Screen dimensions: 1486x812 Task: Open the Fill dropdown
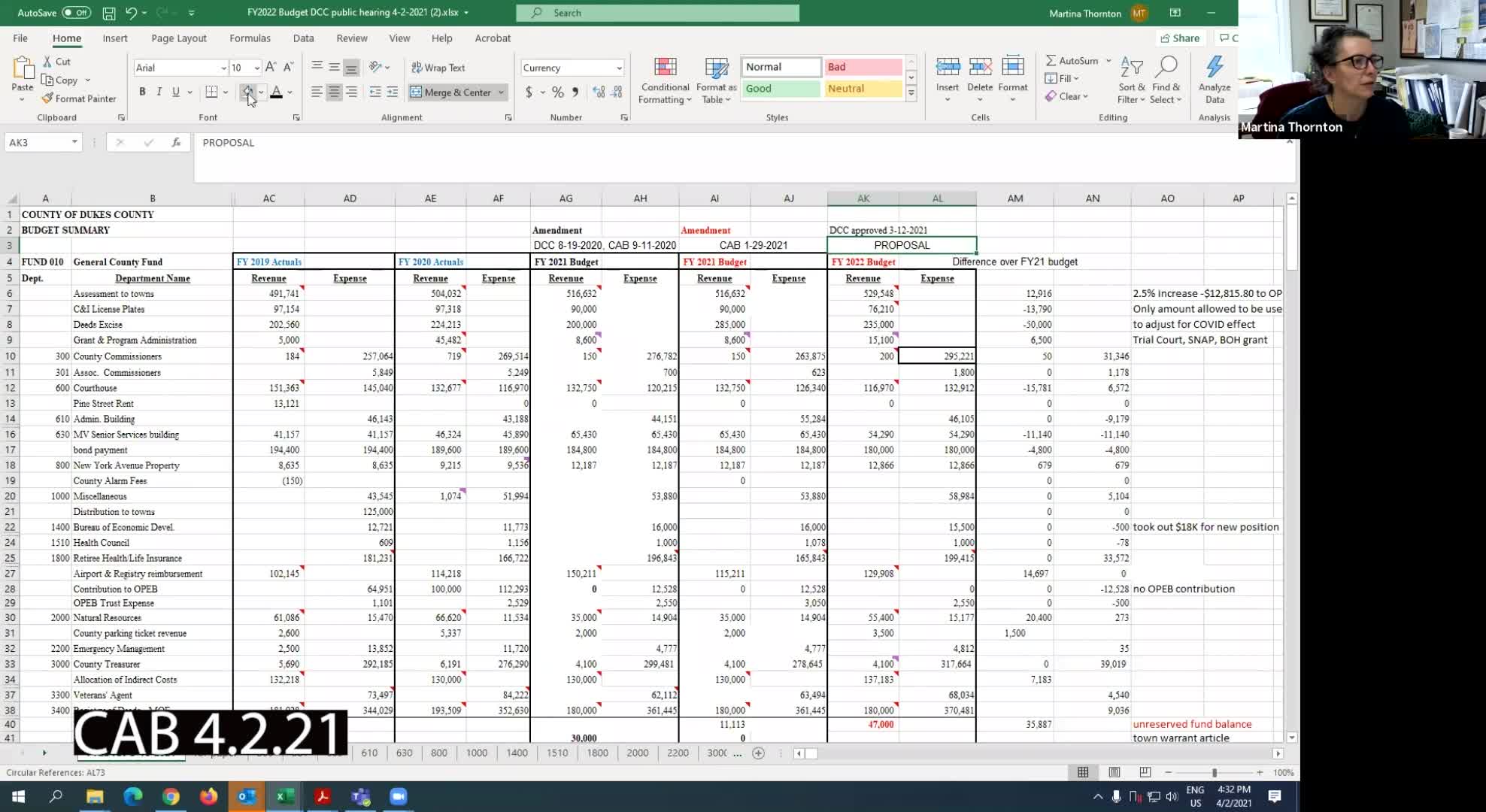(1062, 78)
